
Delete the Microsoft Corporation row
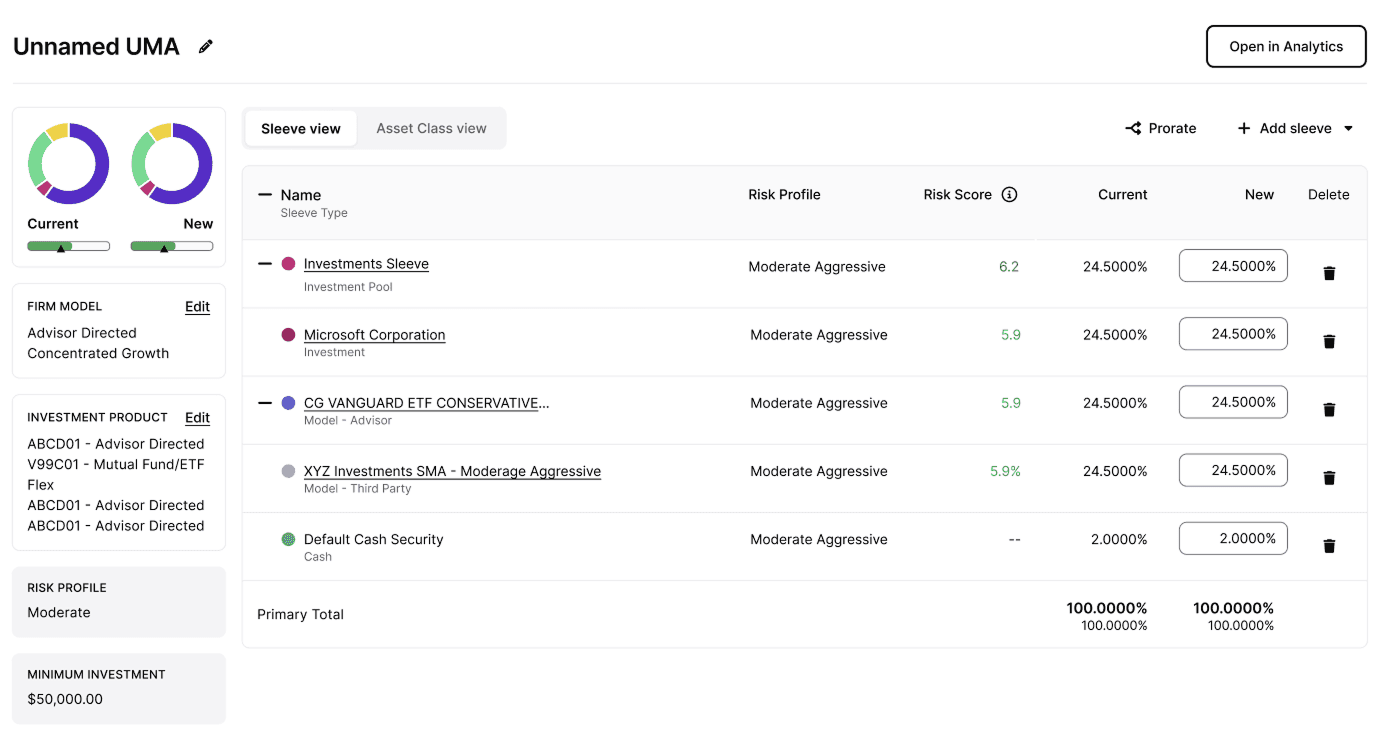click(x=1329, y=341)
